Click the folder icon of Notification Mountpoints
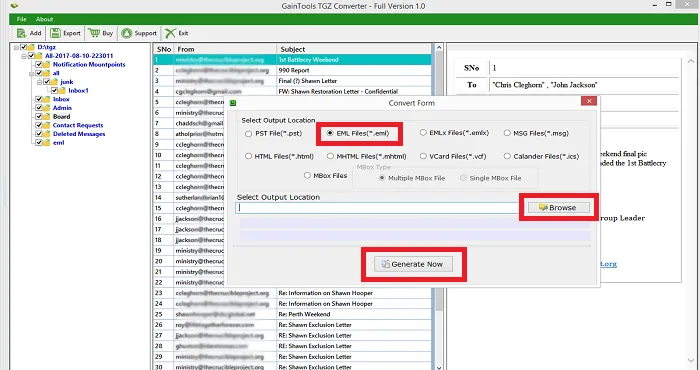Screen dimensions: 700x370 (x=46, y=64)
